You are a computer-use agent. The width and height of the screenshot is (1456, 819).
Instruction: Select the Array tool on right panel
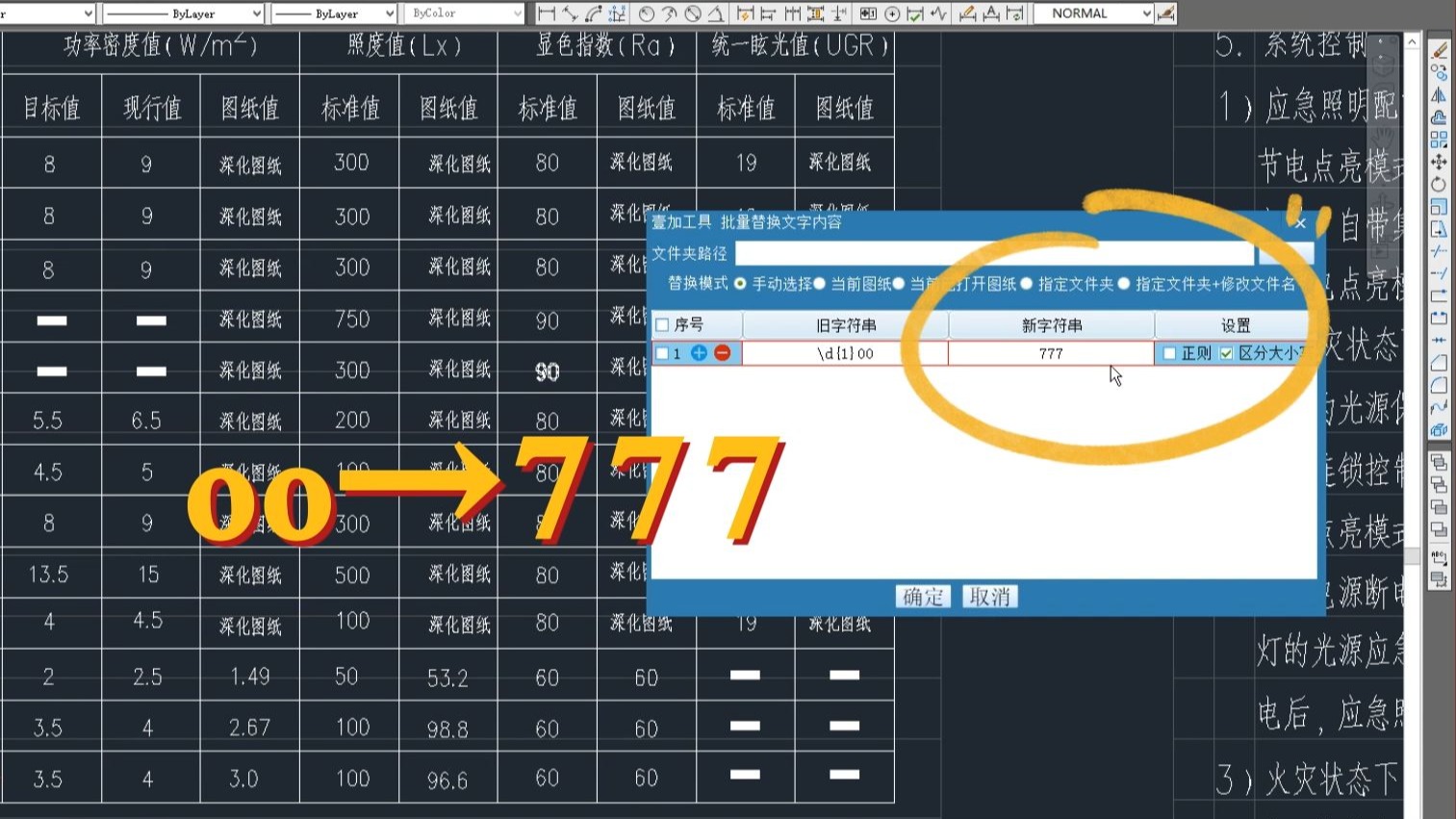pyautogui.click(x=1440, y=139)
